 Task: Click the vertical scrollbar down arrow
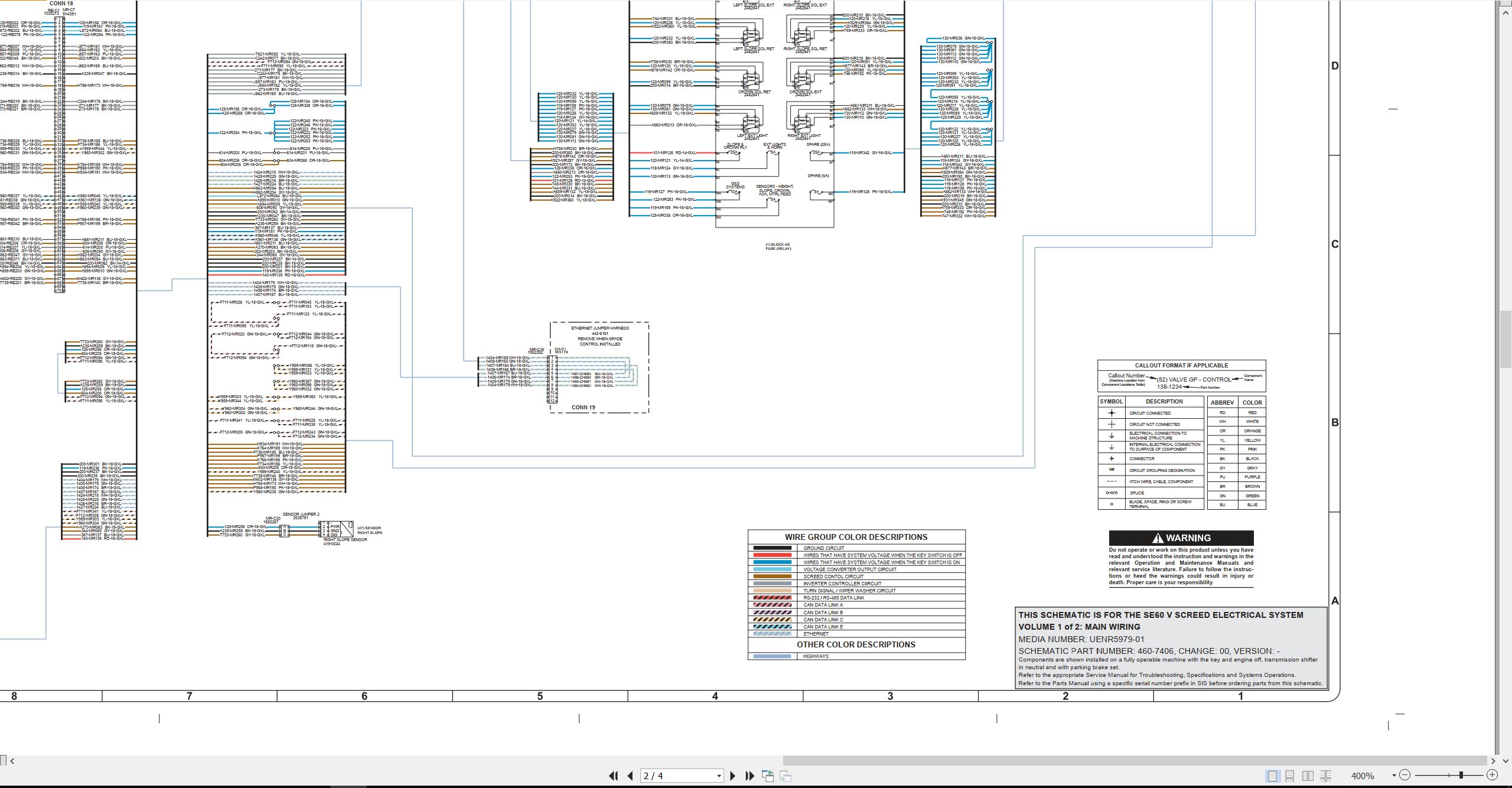(x=1506, y=760)
